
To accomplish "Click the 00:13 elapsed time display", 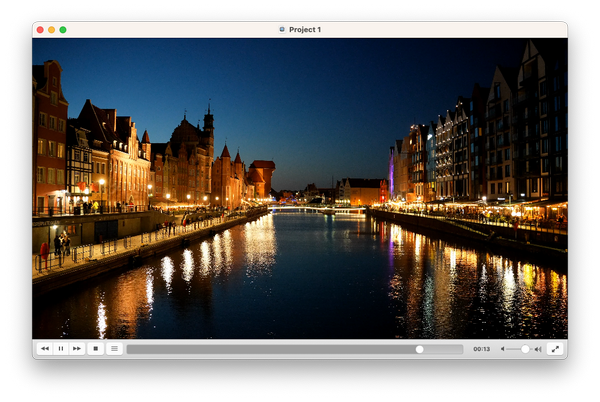I will [481, 349].
